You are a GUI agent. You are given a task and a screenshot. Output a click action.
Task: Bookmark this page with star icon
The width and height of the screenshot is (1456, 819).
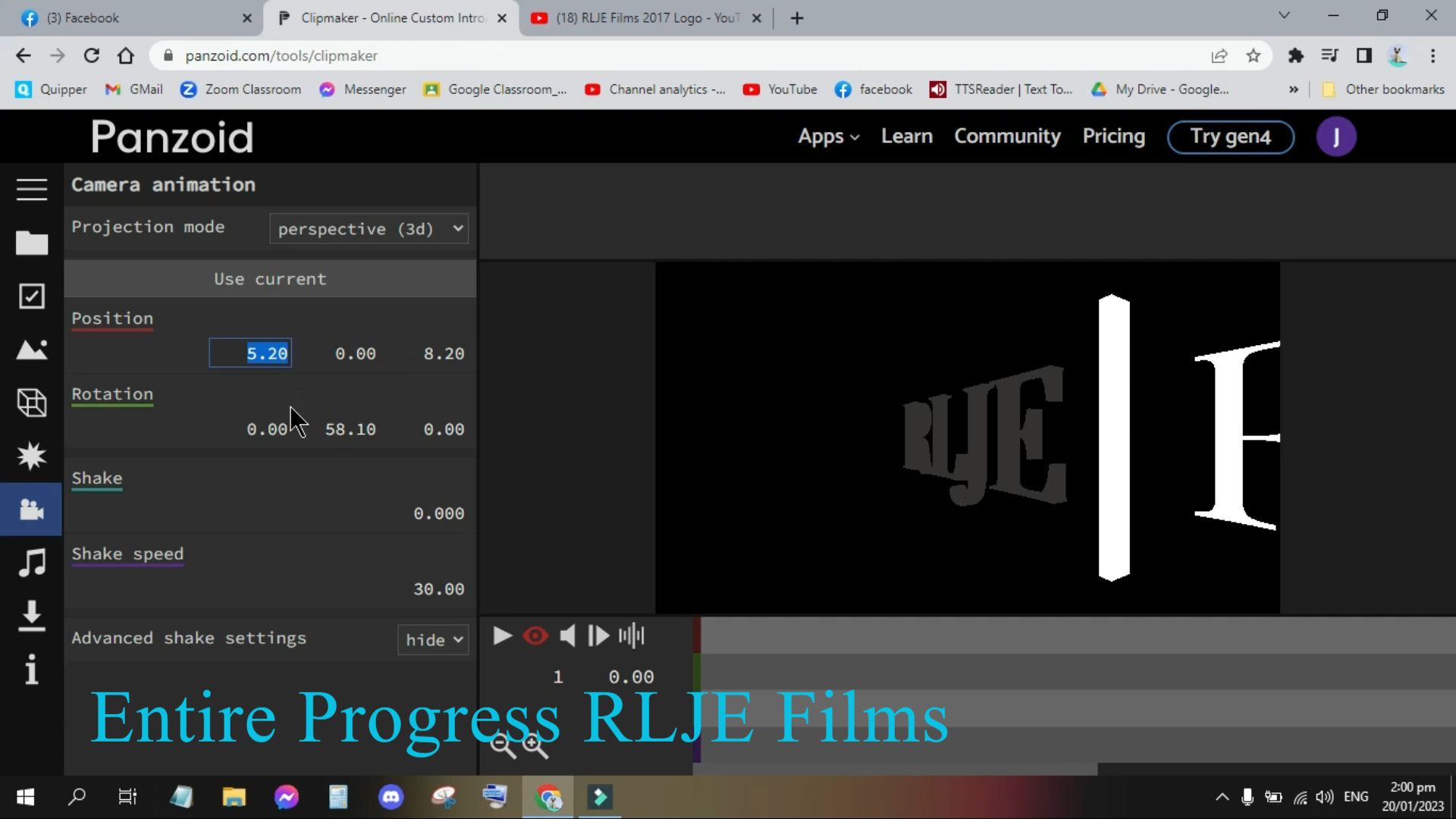[1254, 55]
